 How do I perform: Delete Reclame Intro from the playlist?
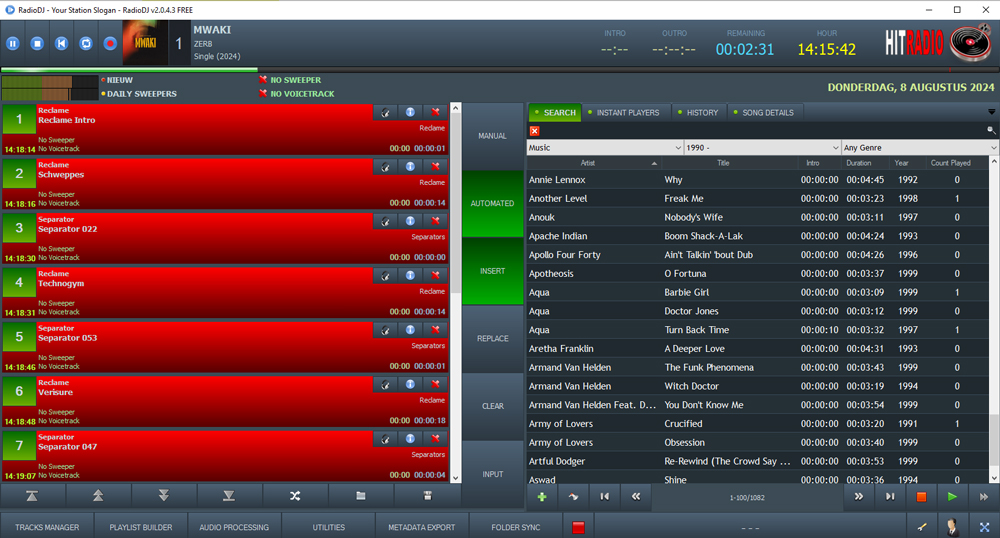point(435,112)
